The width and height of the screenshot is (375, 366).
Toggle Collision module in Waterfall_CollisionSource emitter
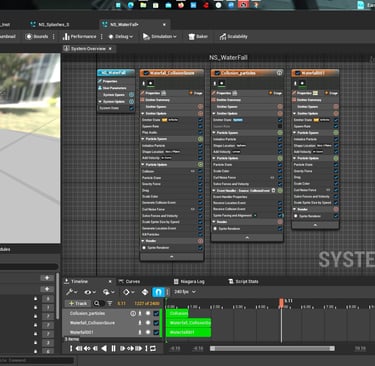[x=200, y=171]
